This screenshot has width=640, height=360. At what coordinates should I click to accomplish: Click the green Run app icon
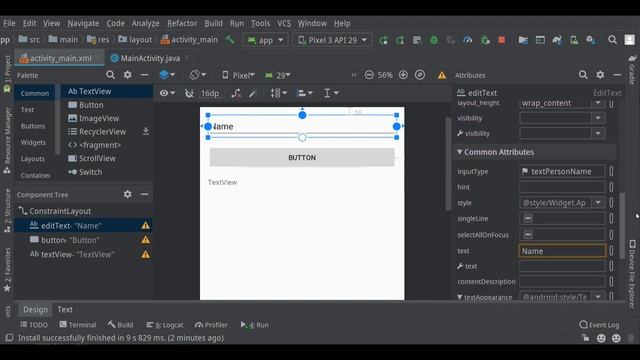point(383,40)
